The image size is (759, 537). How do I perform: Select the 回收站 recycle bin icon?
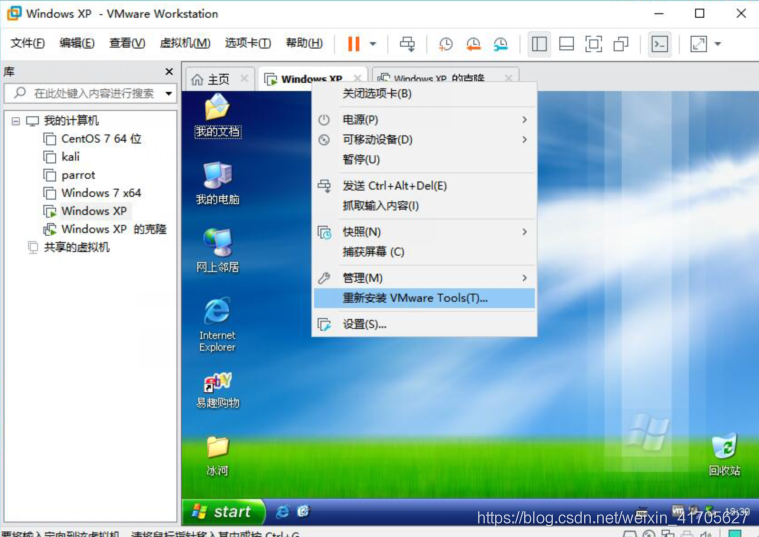tap(724, 454)
